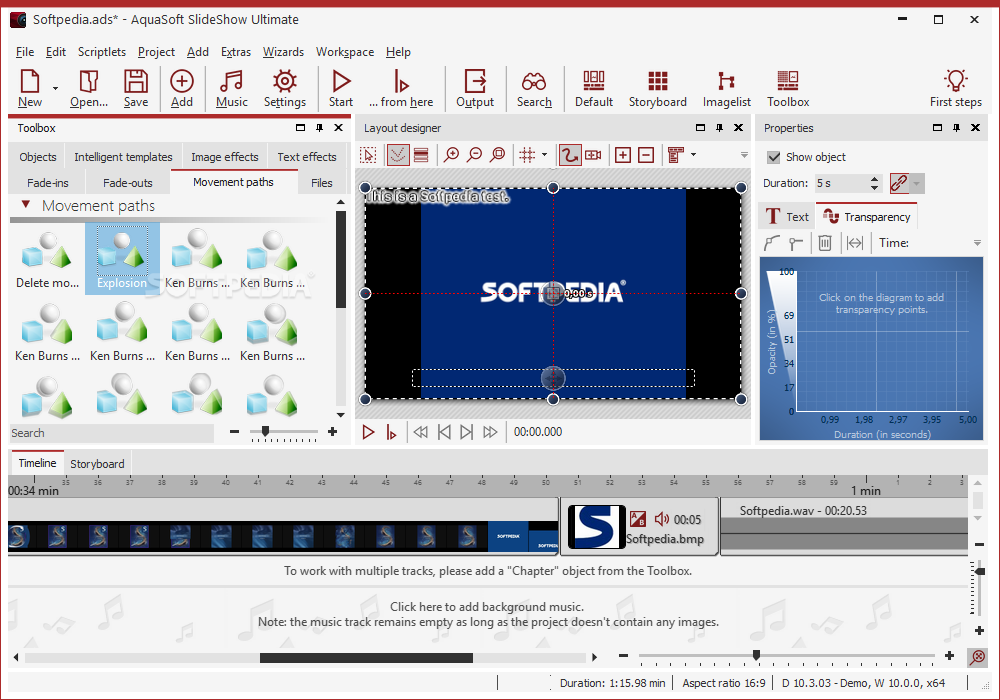This screenshot has width=1000, height=700.
Task: Switch to the Storyboard tab below
Action: tap(97, 463)
